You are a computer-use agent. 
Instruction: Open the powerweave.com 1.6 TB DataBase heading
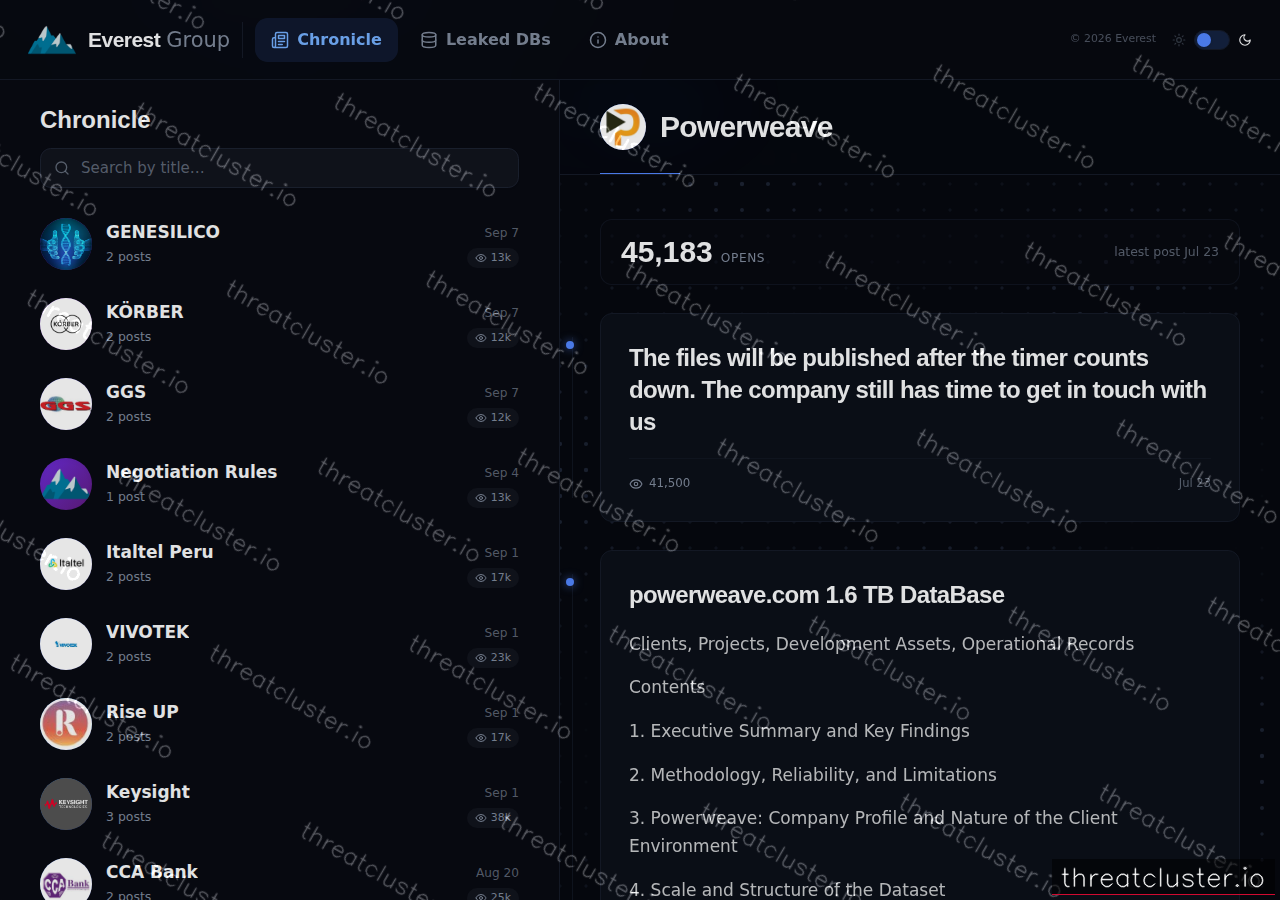[x=817, y=595]
